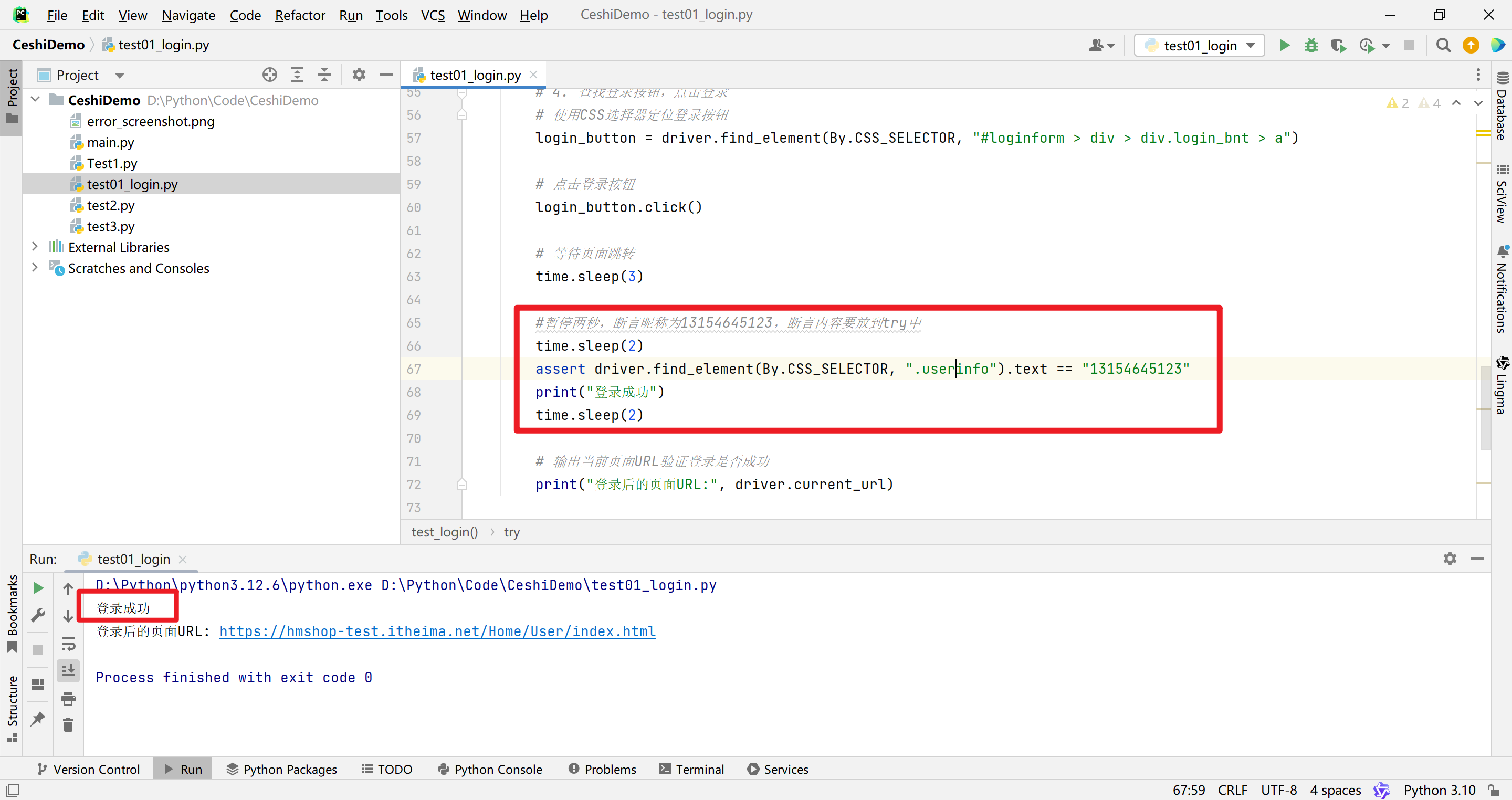The width and height of the screenshot is (1512, 800).
Task: Open test01_login run configuration dropdown
Action: (1200, 45)
